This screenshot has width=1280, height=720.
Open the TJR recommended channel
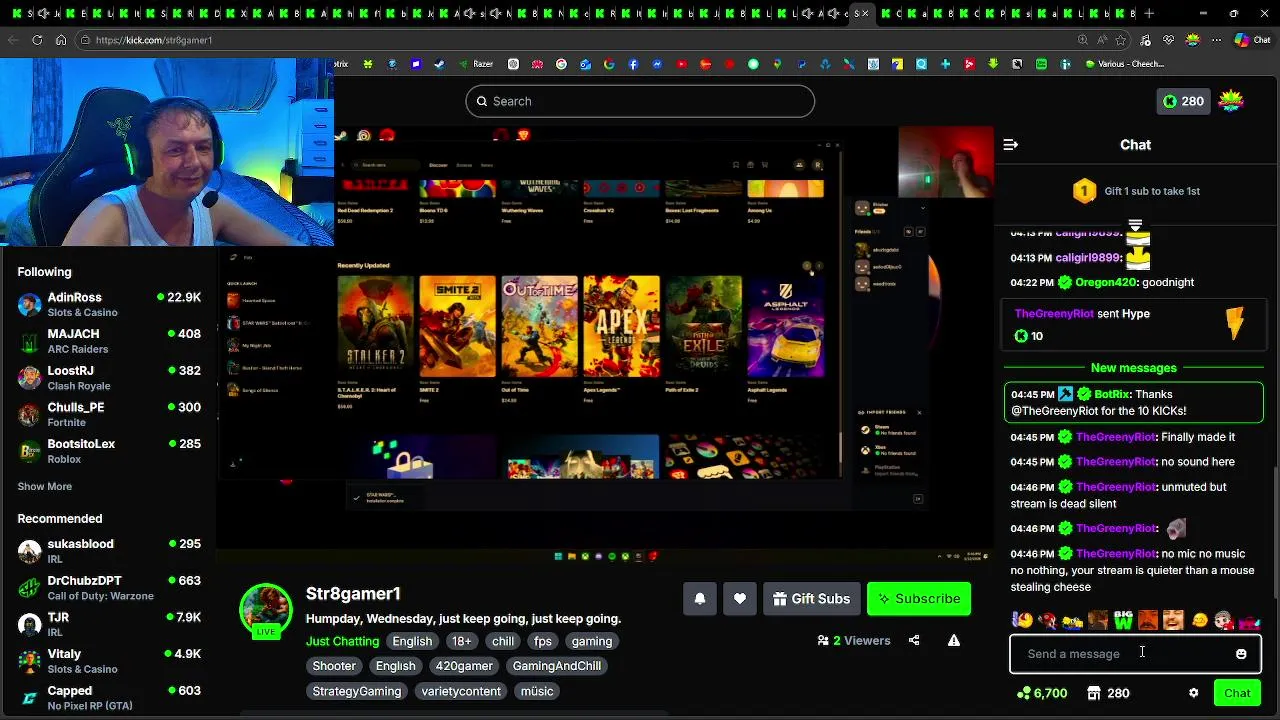(x=109, y=624)
